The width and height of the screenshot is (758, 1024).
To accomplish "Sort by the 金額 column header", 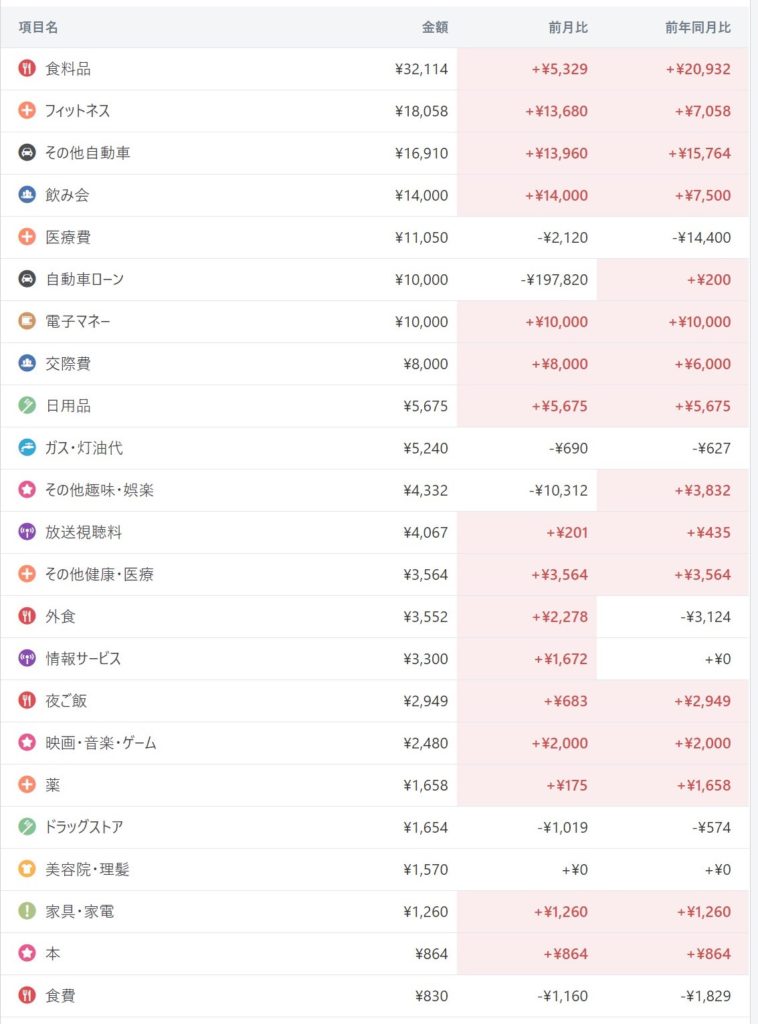I will pos(435,28).
